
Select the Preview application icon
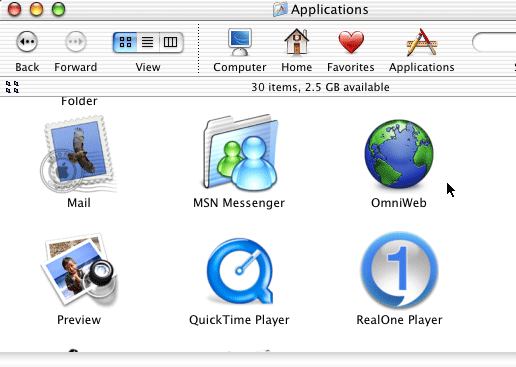pos(79,269)
